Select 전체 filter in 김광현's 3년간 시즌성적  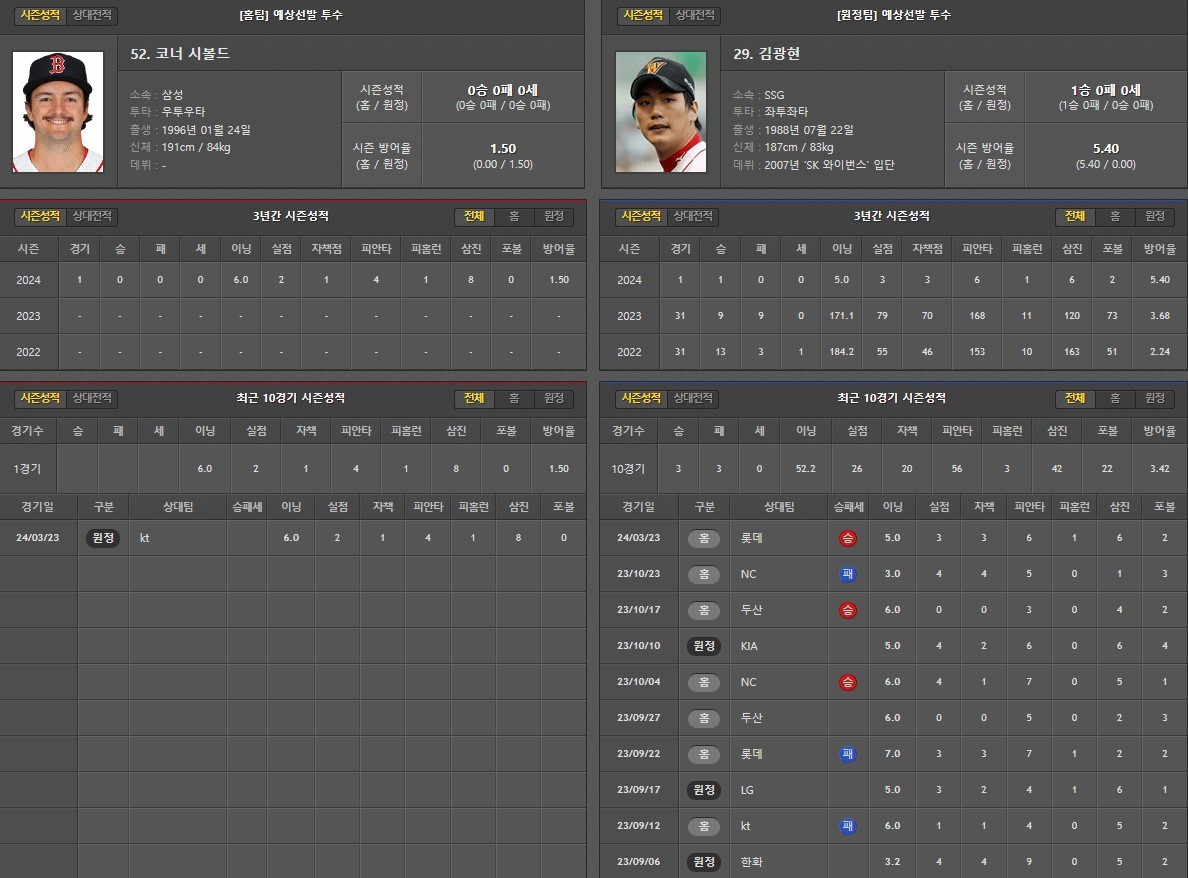1075,217
